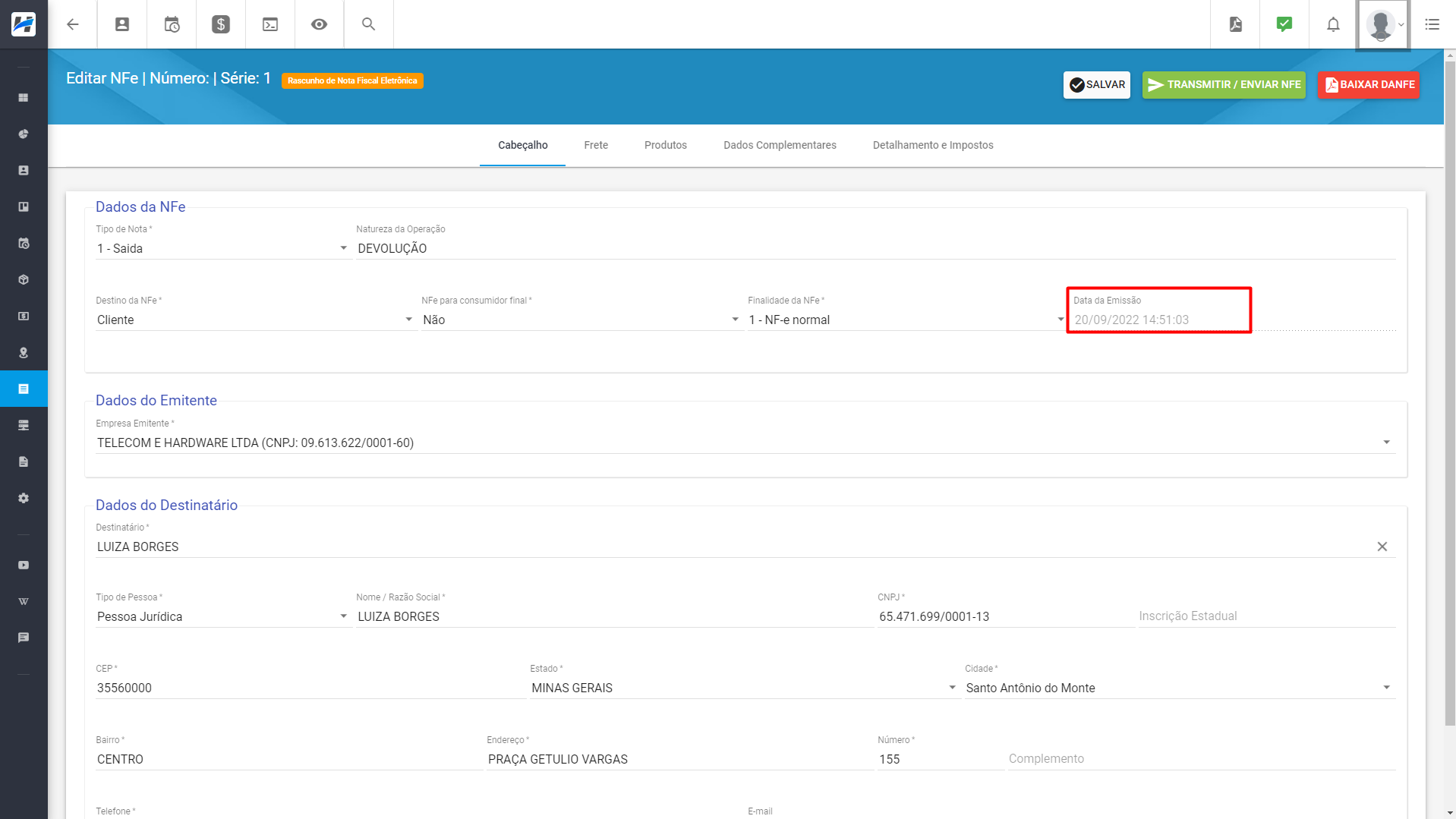The image size is (1456, 819).
Task: Click Inscrição Estadual field
Action: (1267, 616)
